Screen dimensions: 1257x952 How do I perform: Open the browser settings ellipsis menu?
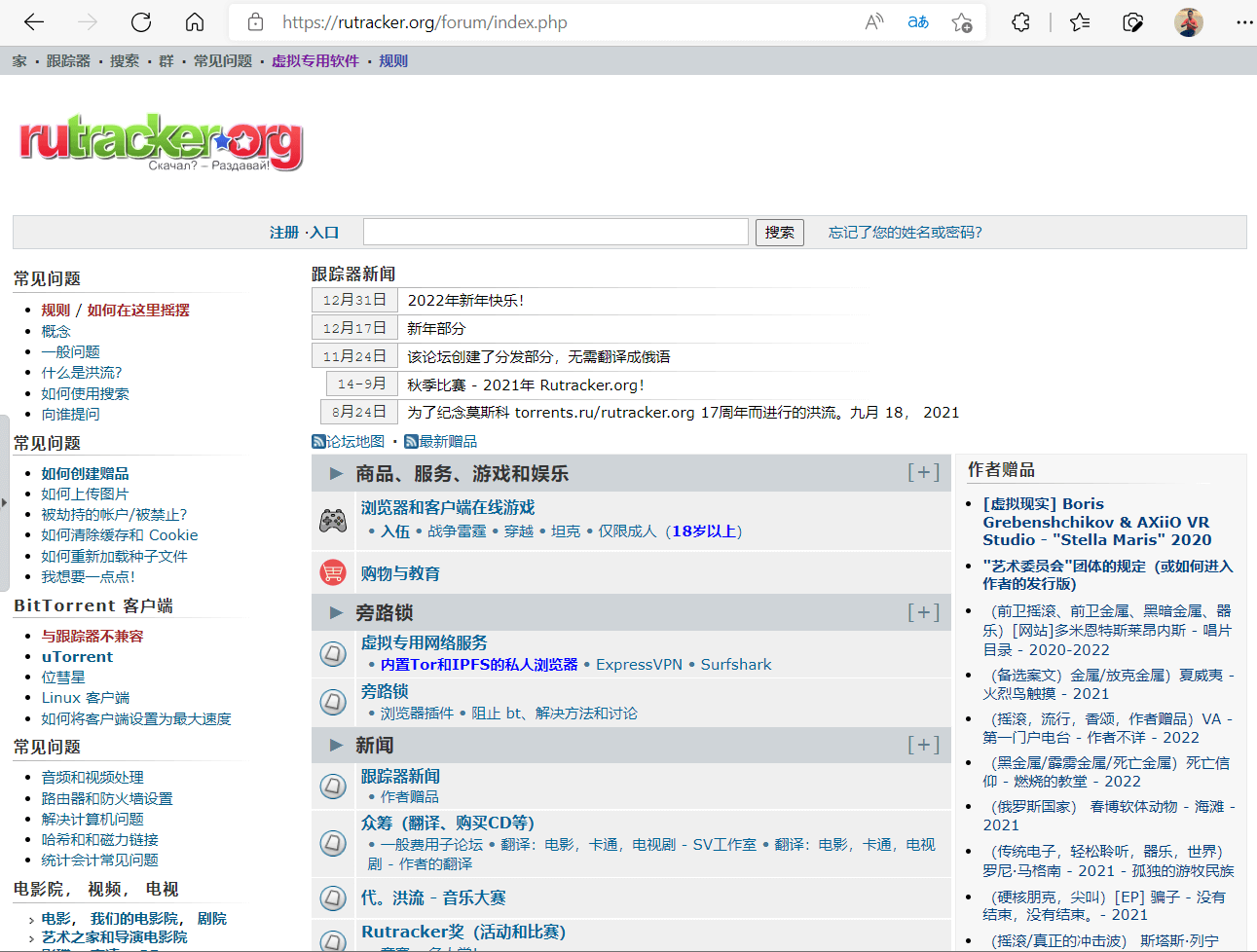(x=1244, y=21)
